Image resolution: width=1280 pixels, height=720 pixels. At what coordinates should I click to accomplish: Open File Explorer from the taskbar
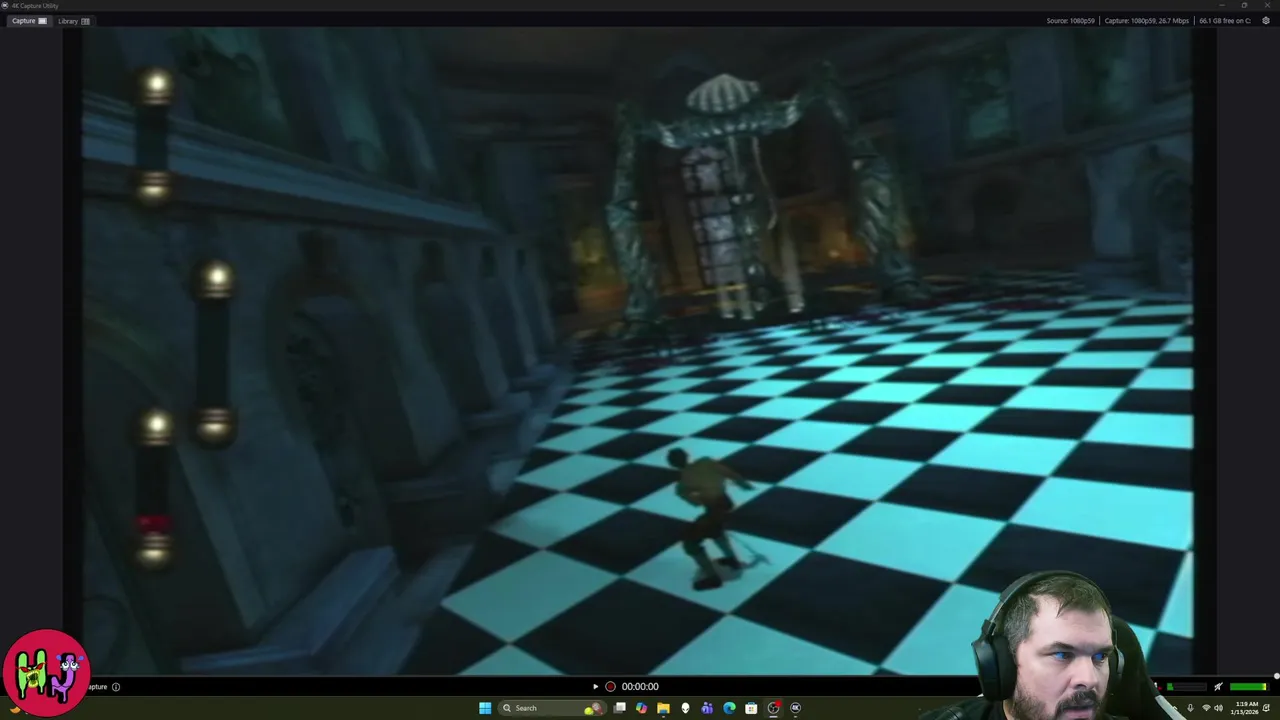point(663,708)
